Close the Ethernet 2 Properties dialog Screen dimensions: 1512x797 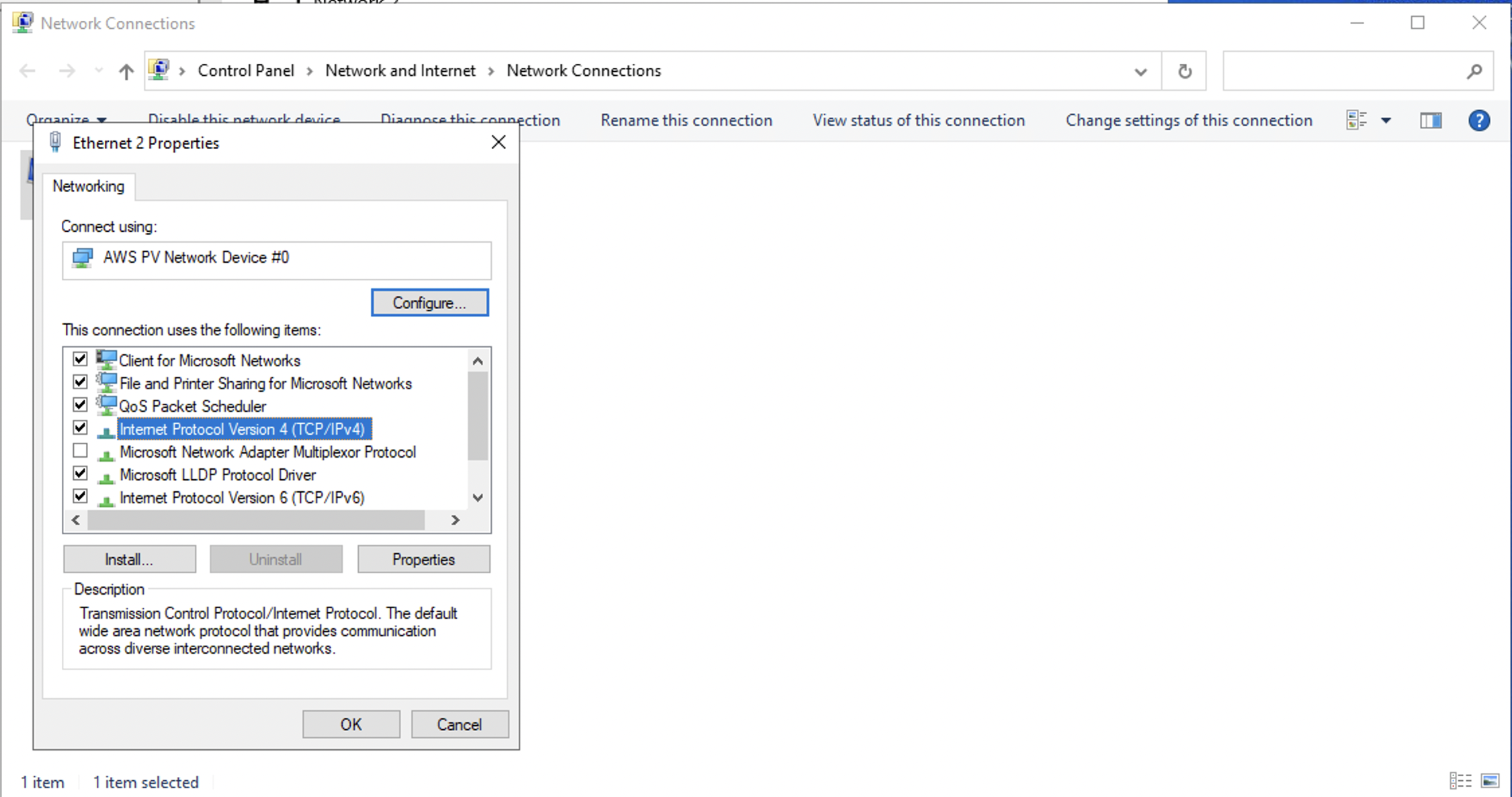coord(499,142)
